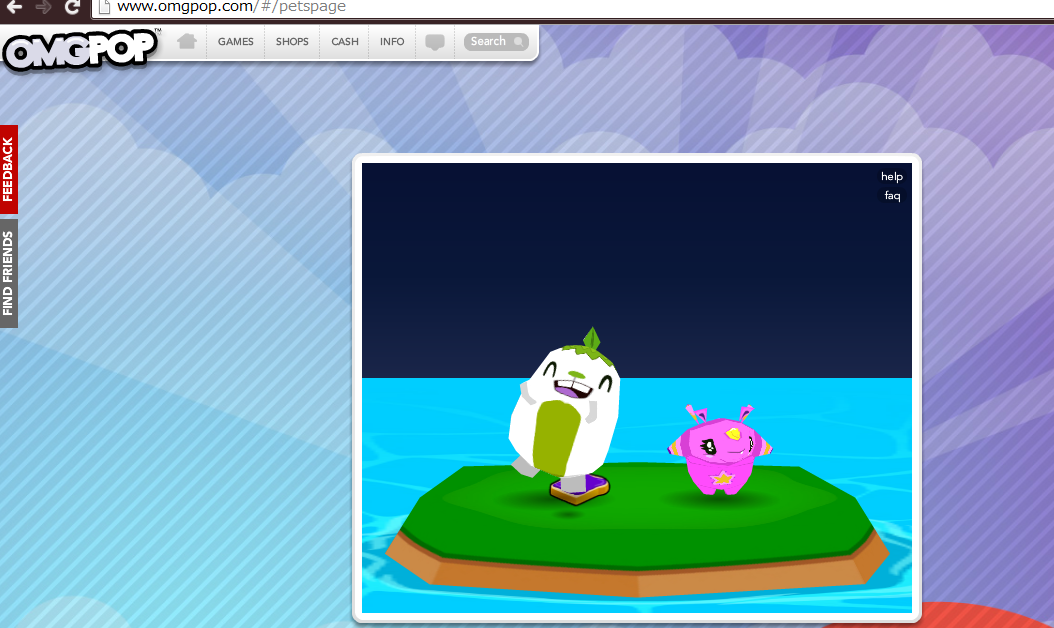Viewport: 1054px width, 628px height.
Task: Click the page icon in address bar
Action: click(104, 7)
